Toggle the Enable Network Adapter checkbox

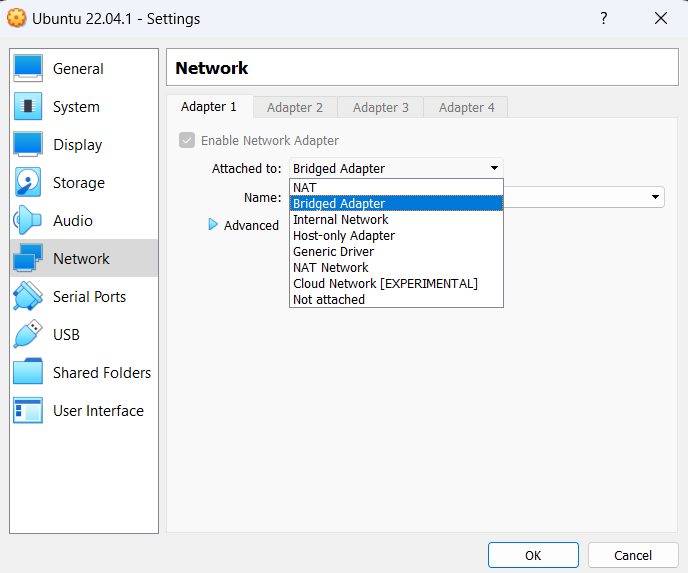pyautogui.click(x=187, y=141)
